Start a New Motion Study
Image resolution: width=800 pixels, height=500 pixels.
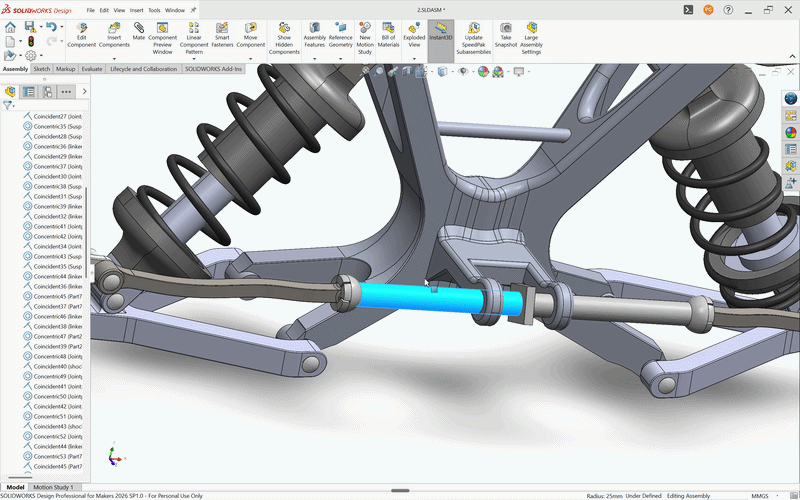[x=365, y=38]
